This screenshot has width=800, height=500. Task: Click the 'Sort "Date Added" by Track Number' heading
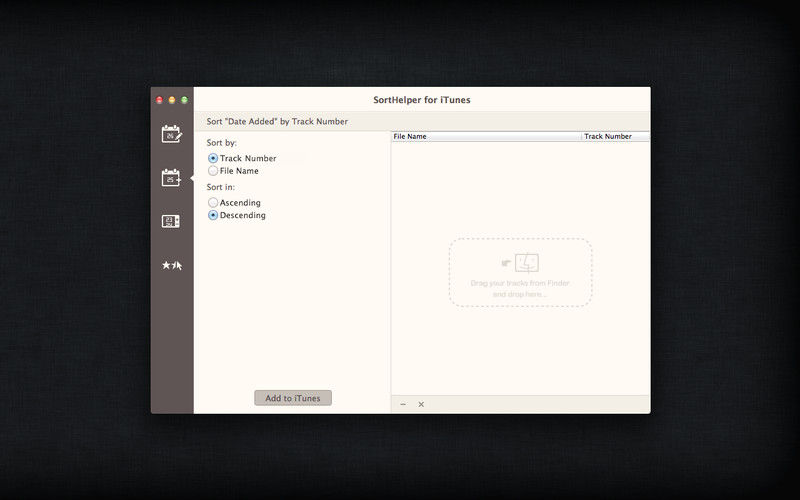[277, 121]
